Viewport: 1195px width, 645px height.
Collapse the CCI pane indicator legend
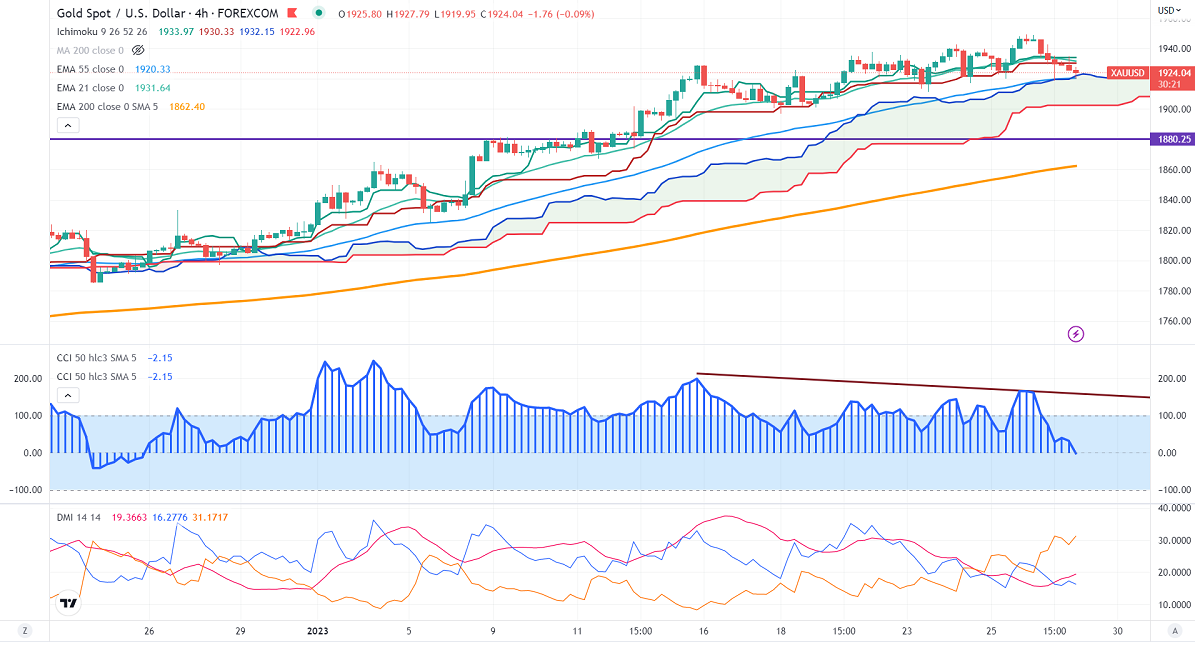(68, 395)
